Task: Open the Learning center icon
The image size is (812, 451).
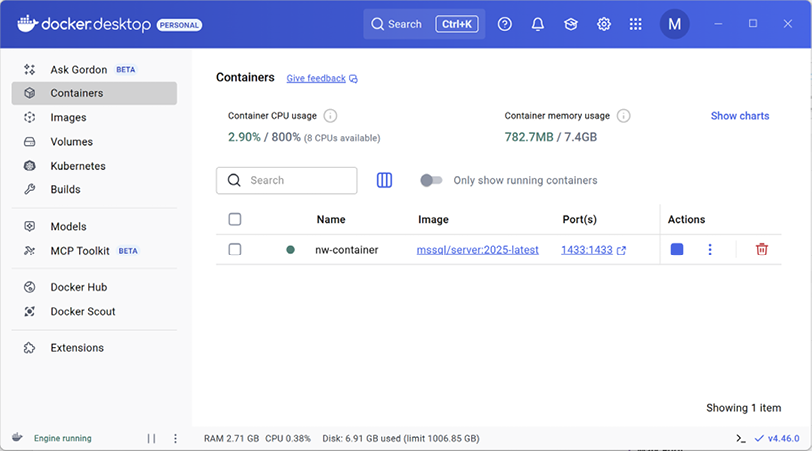Action: coord(571,24)
